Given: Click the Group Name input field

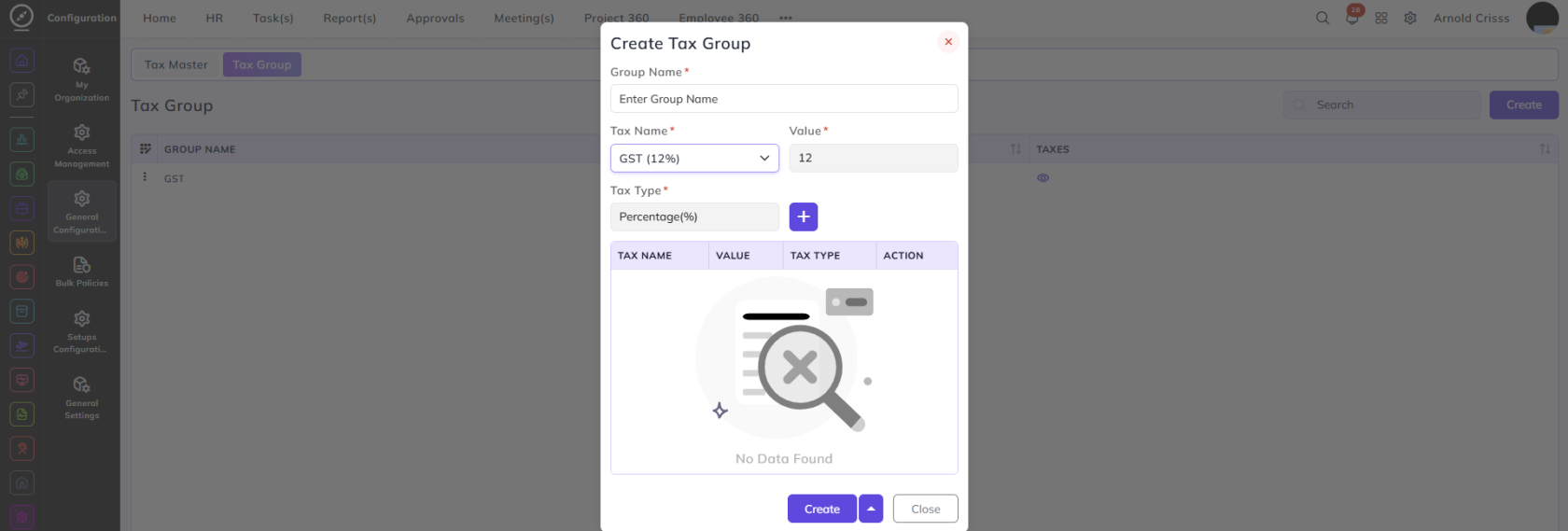Looking at the screenshot, I should coord(784,99).
